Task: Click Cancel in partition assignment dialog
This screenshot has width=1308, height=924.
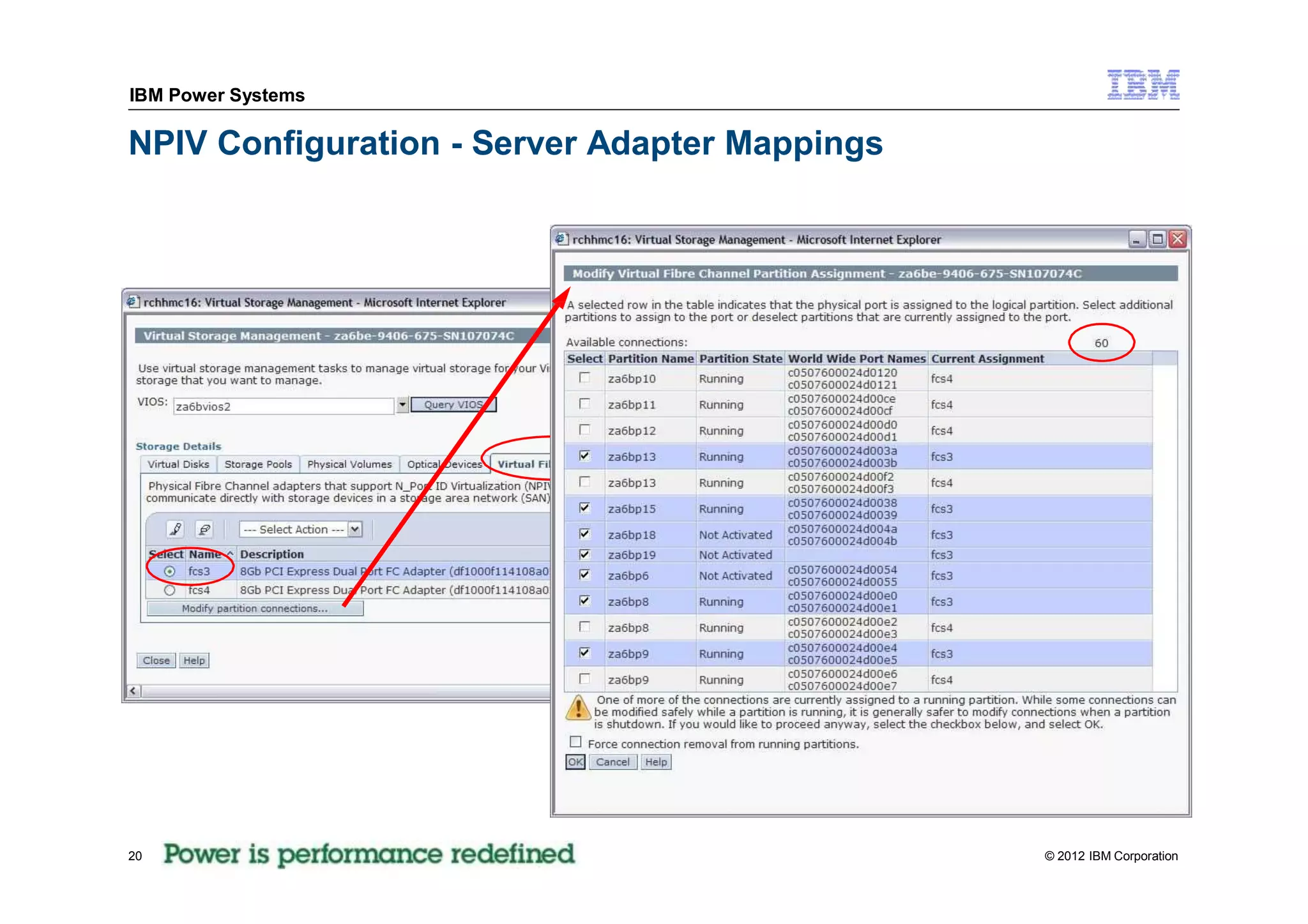Action: 612,762
